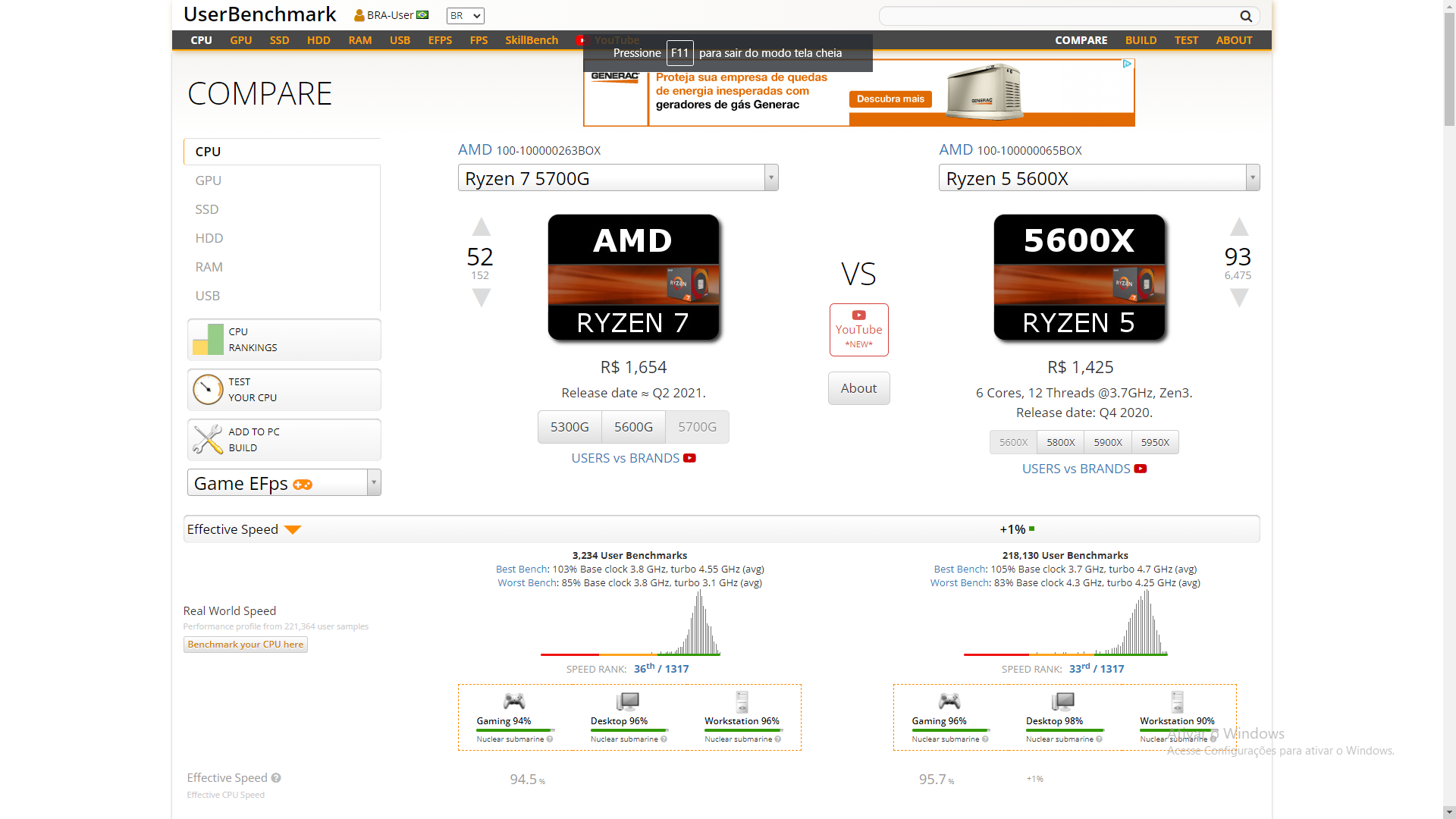Click the Ryzen 7 5700G benchmark histogram

pos(630,623)
